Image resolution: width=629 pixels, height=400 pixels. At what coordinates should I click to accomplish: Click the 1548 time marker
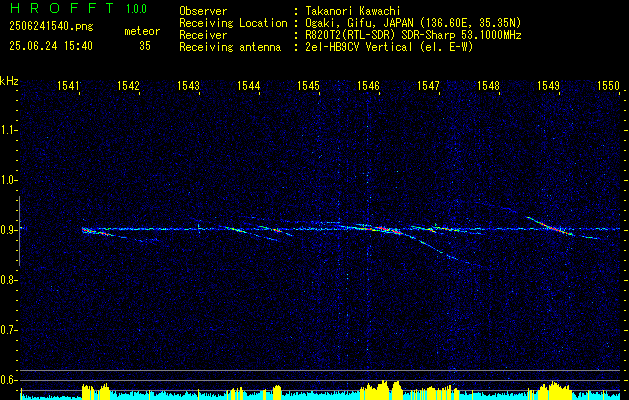[x=489, y=85]
